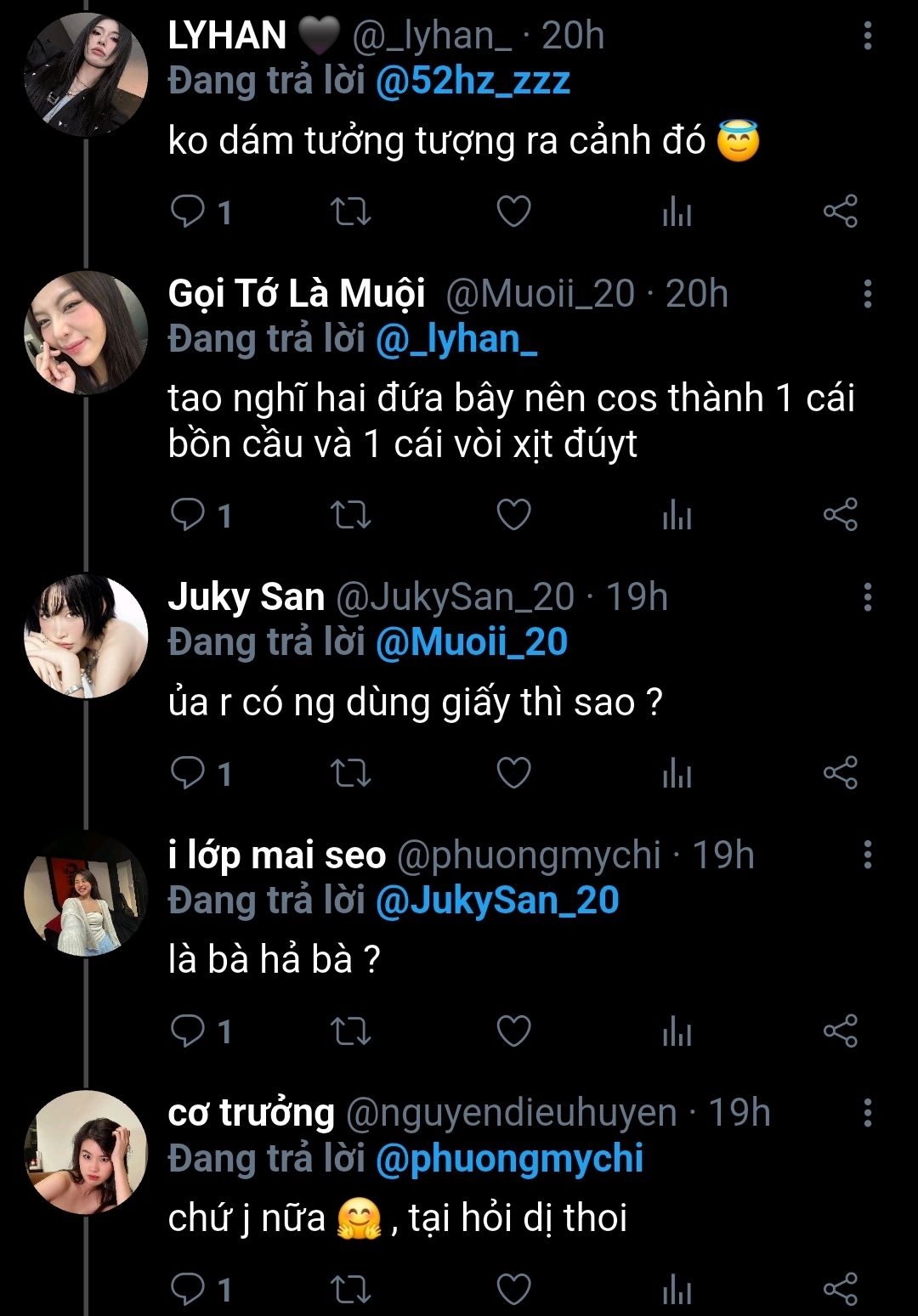Retweet Juky San's tweet
Screen dimensions: 918x1316
(x=350, y=773)
